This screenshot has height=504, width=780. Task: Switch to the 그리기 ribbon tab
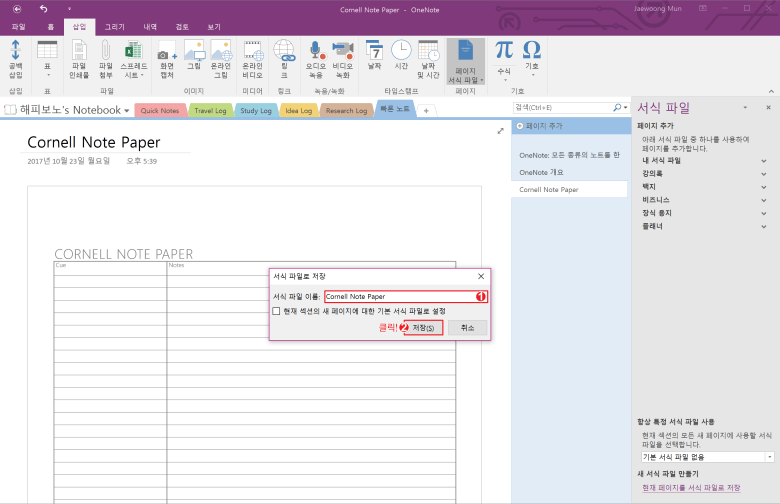(x=114, y=27)
